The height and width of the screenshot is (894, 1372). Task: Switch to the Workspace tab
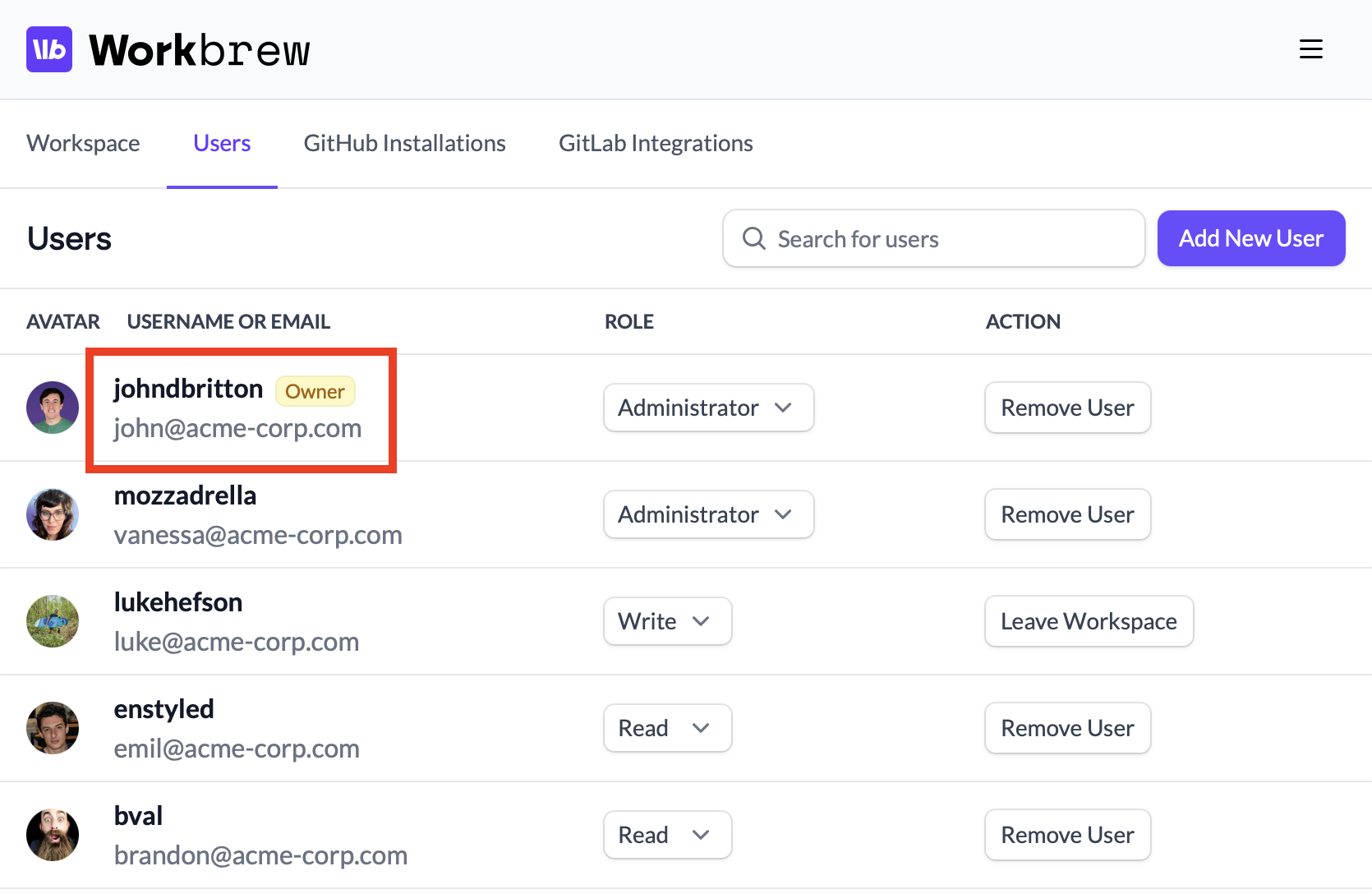point(83,143)
